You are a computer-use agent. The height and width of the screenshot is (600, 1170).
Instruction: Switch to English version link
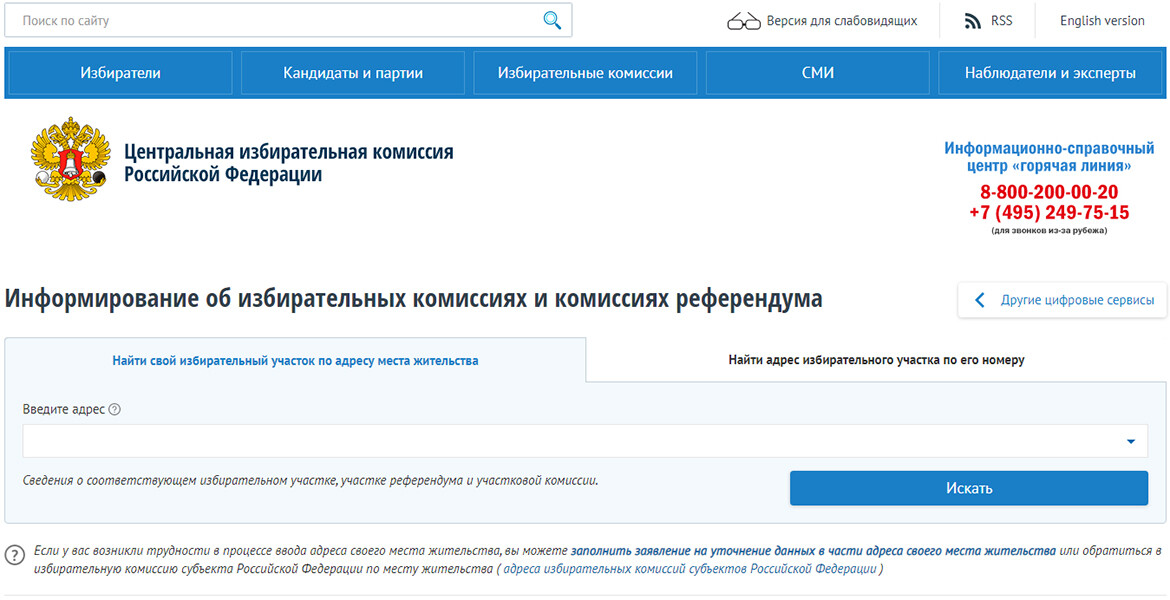click(x=1102, y=21)
